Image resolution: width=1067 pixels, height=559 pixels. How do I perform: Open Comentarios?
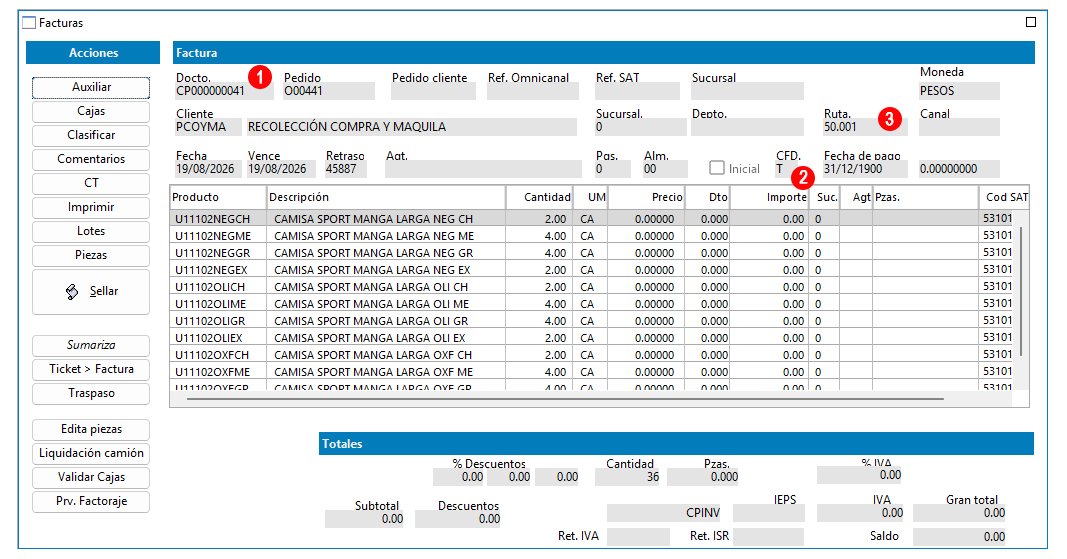(x=91, y=159)
